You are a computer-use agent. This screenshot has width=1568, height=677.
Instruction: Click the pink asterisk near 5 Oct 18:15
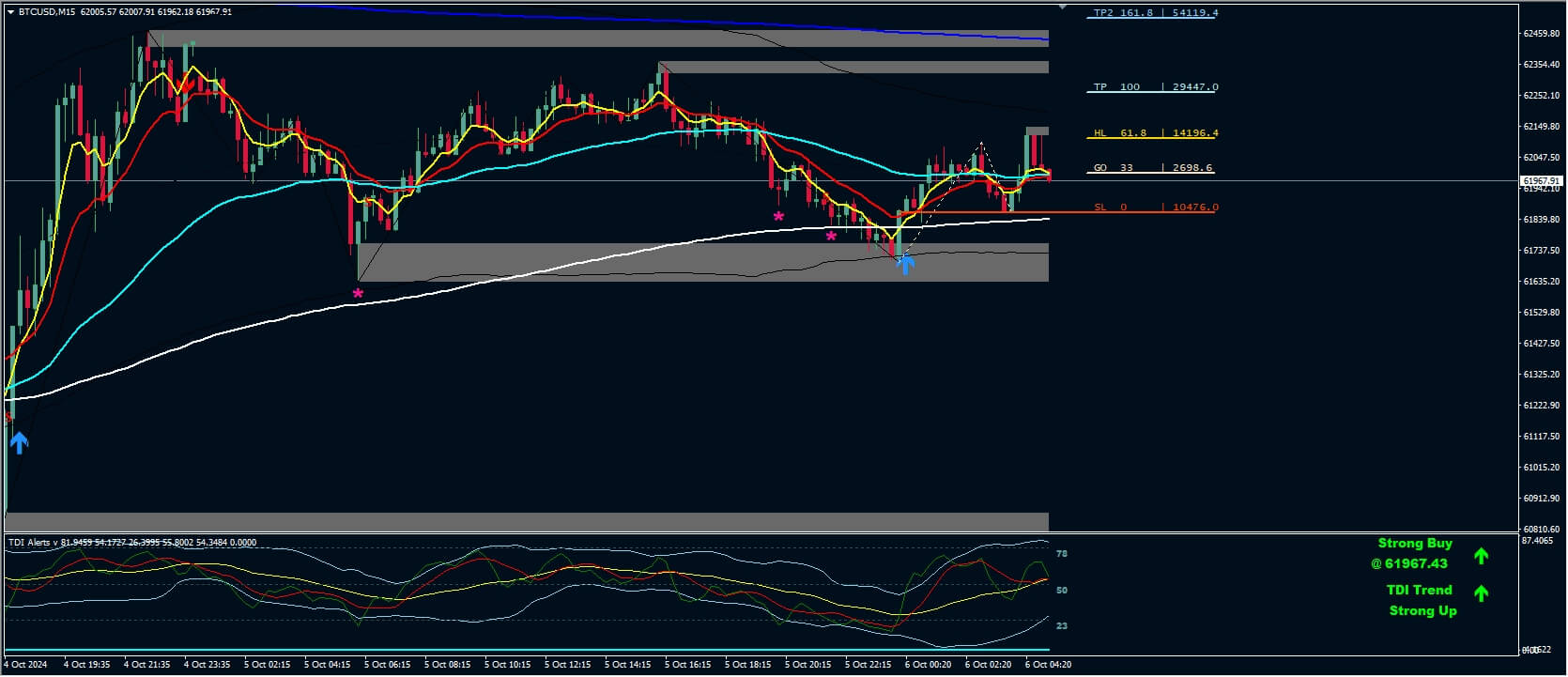click(778, 218)
